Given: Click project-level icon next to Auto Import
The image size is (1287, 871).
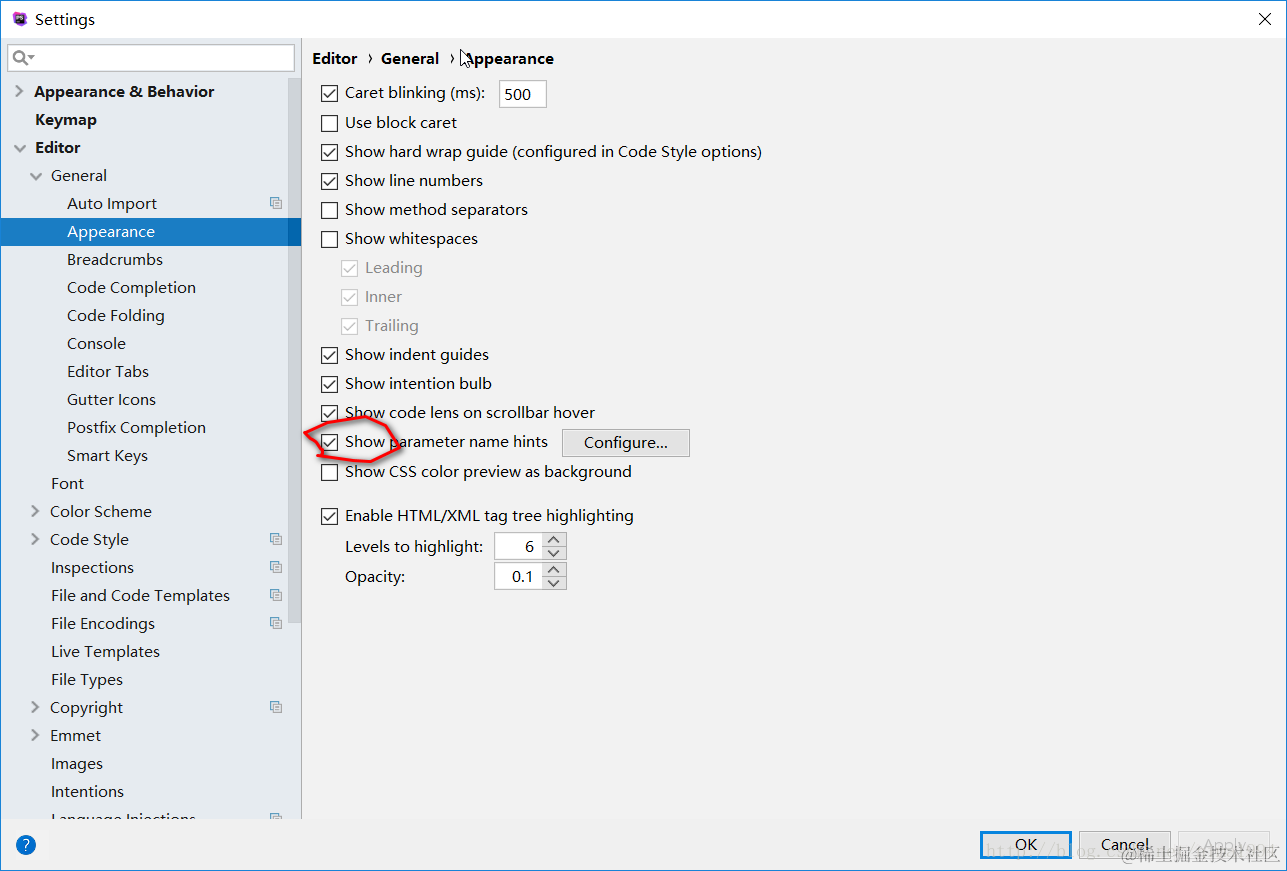Looking at the screenshot, I should pyautogui.click(x=276, y=203).
